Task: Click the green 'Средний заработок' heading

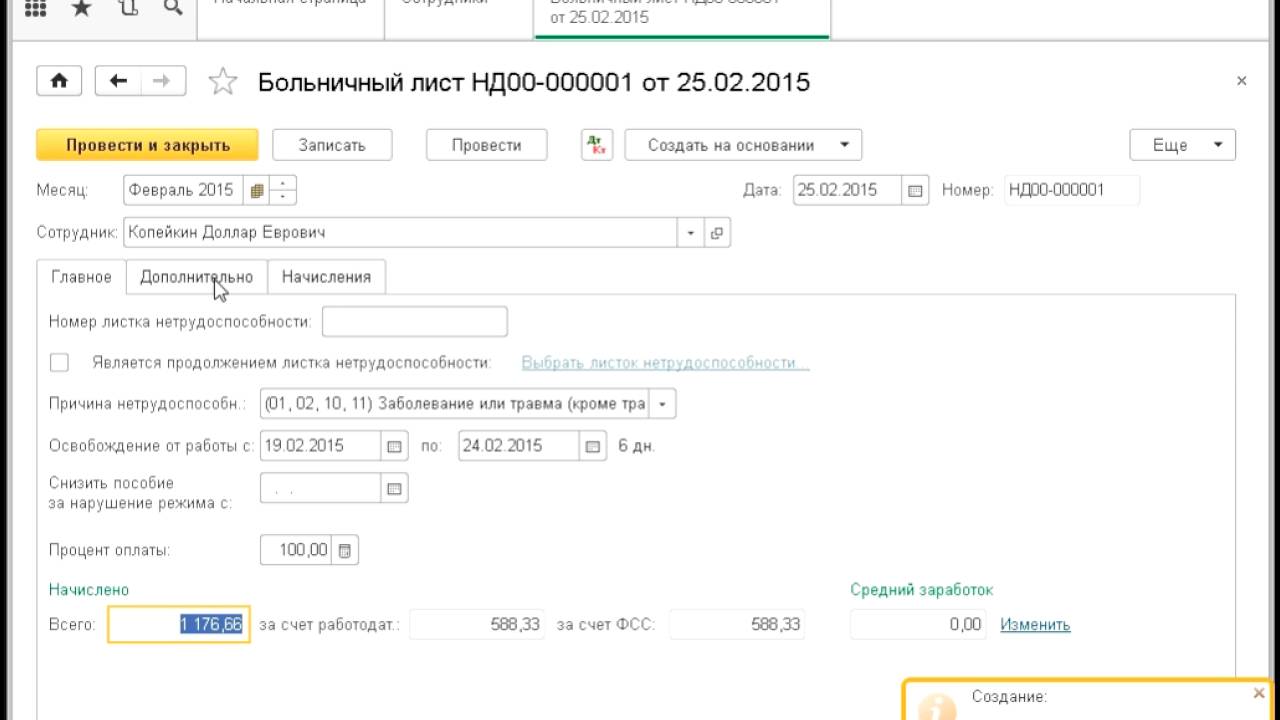Action: coord(922,590)
